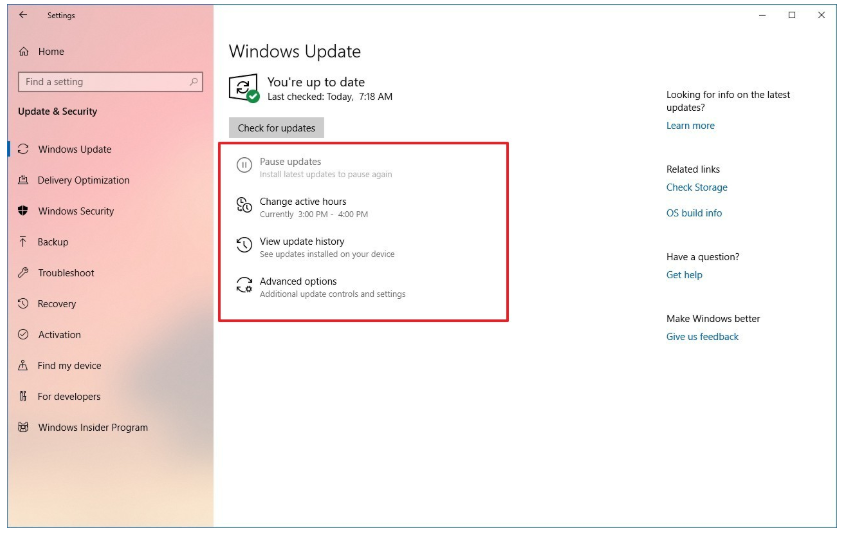The image size is (849, 536).
Task: Click the Change active hours clock icon
Action: pos(244,206)
